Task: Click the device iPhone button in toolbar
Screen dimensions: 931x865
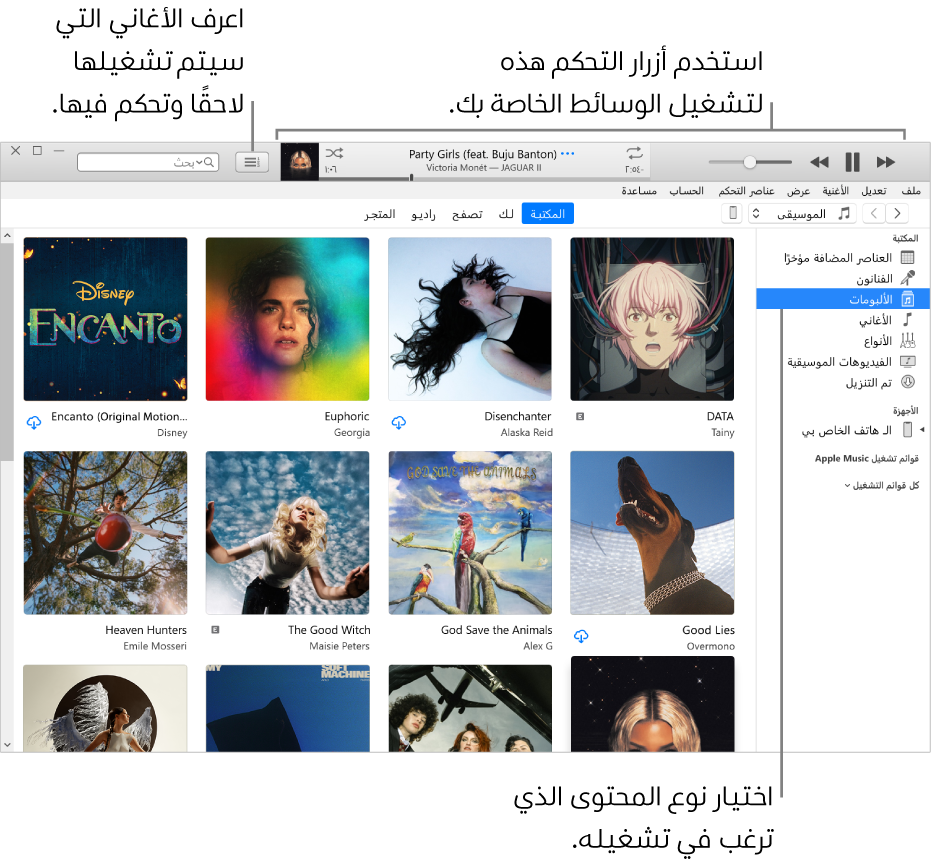Action: coord(733,213)
